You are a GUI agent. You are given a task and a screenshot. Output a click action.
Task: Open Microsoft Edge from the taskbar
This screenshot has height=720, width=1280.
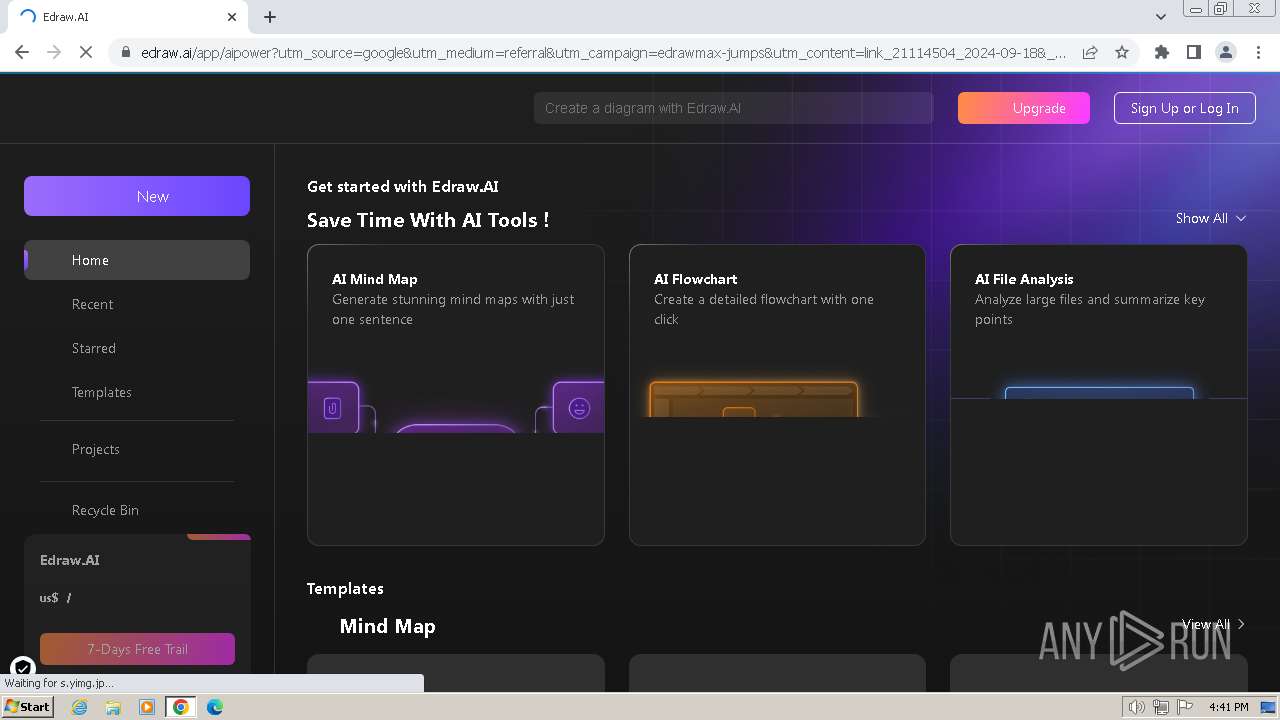point(215,707)
